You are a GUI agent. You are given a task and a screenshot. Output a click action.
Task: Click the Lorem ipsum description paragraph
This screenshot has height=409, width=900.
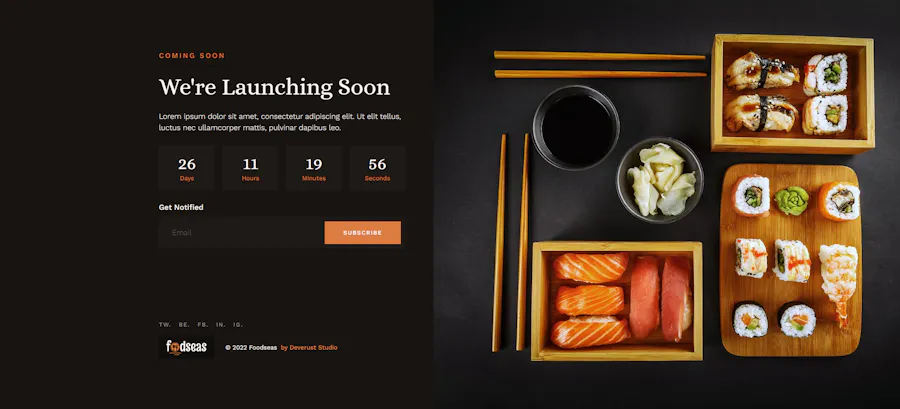click(x=280, y=122)
